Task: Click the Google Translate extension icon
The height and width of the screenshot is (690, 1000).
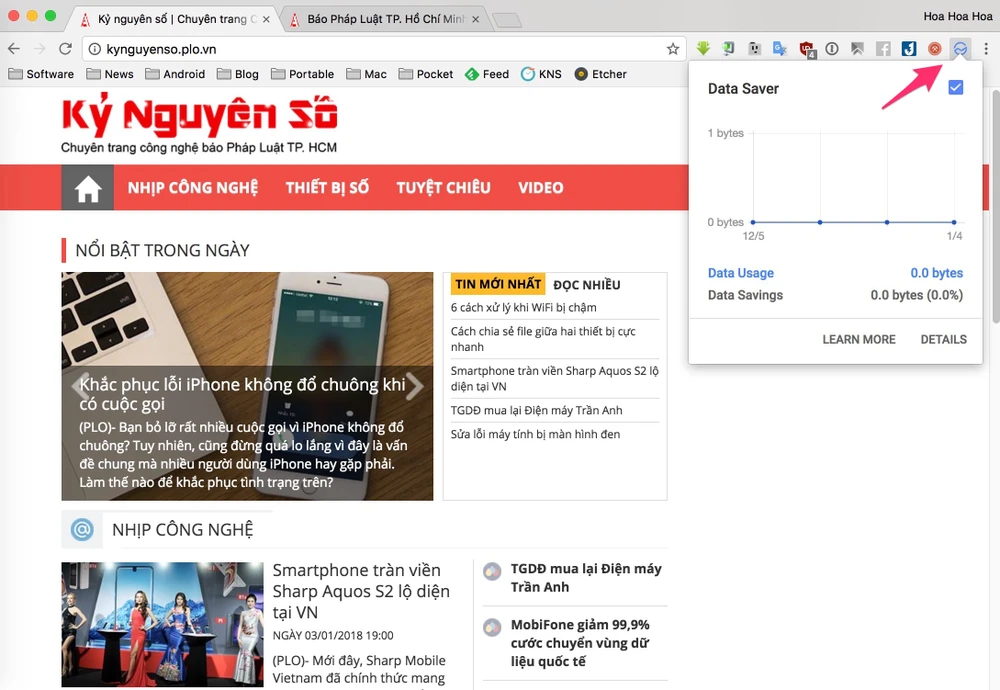Action: point(780,48)
